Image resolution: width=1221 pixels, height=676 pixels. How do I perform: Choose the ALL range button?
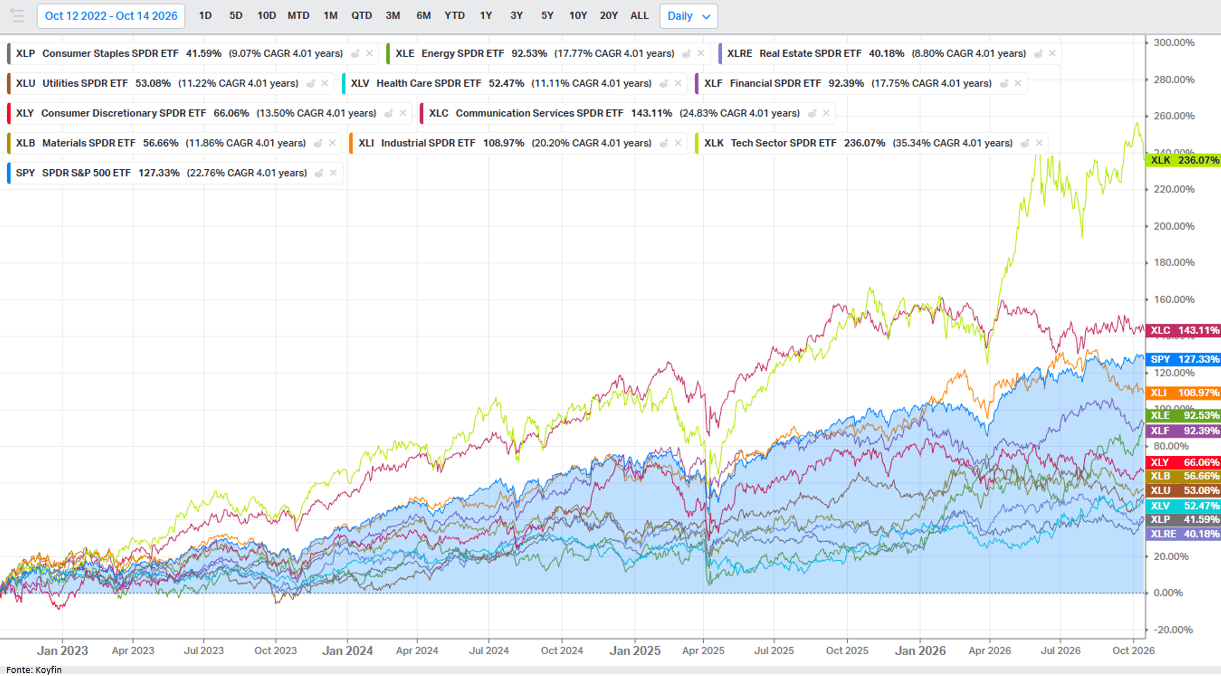click(x=640, y=16)
